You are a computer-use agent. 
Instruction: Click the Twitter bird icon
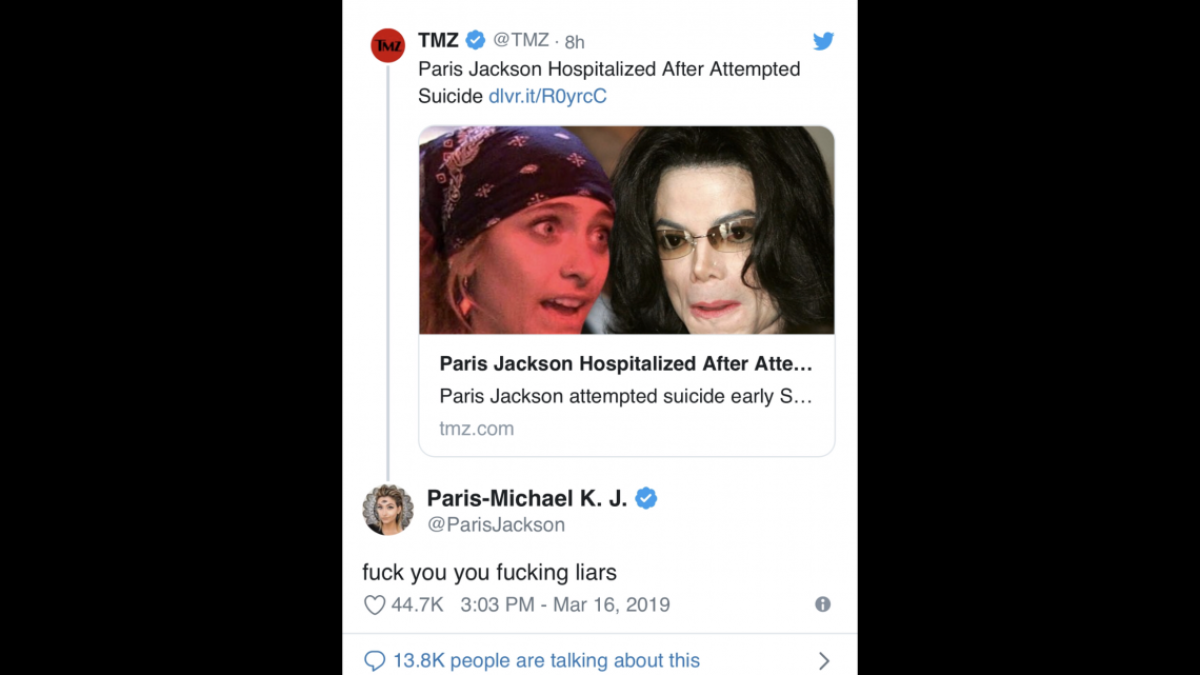click(x=823, y=41)
